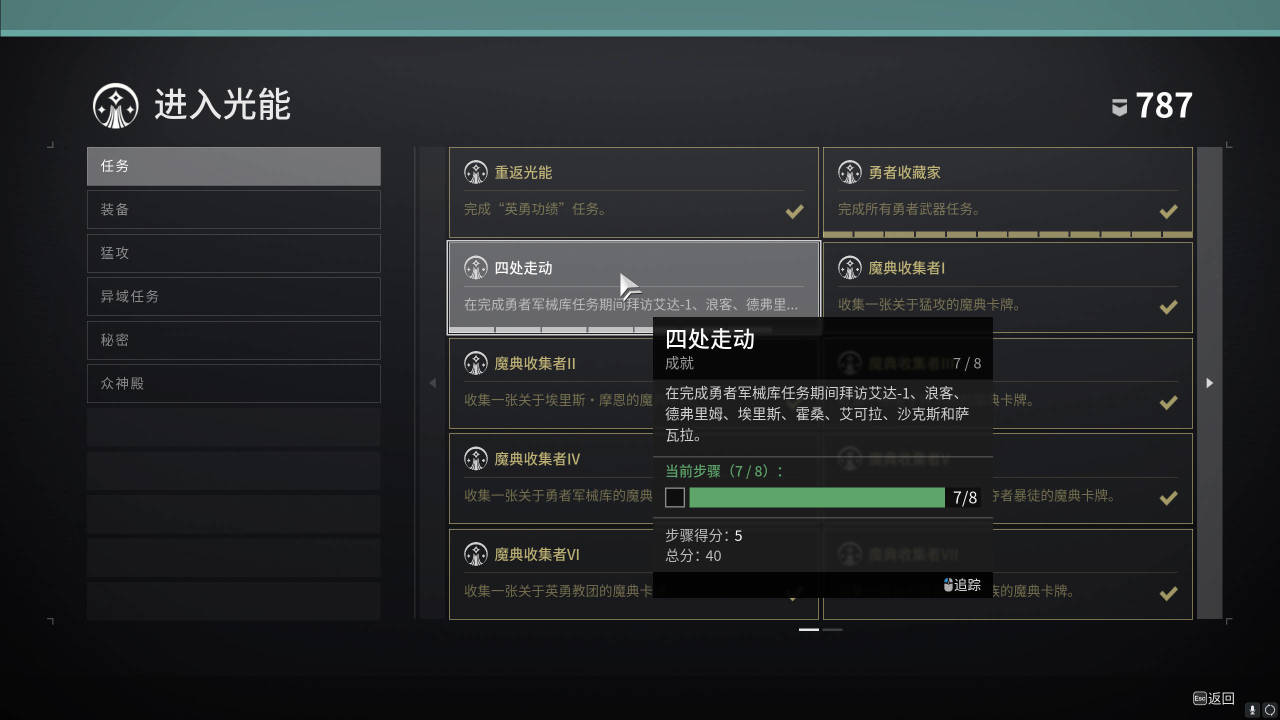Click the 魔典收集者I triumph card icon
1280x720 pixels.
click(x=850, y=268)
